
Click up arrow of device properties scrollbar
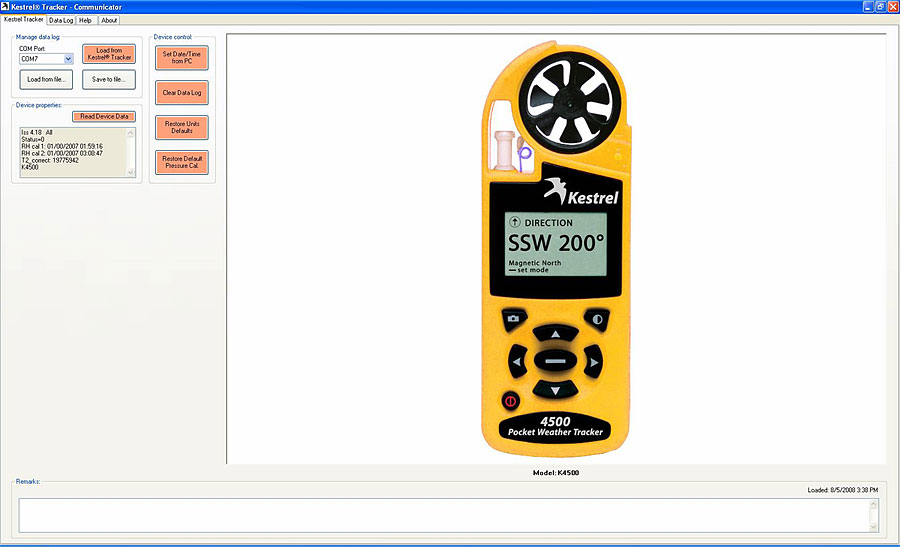point(130,133)
